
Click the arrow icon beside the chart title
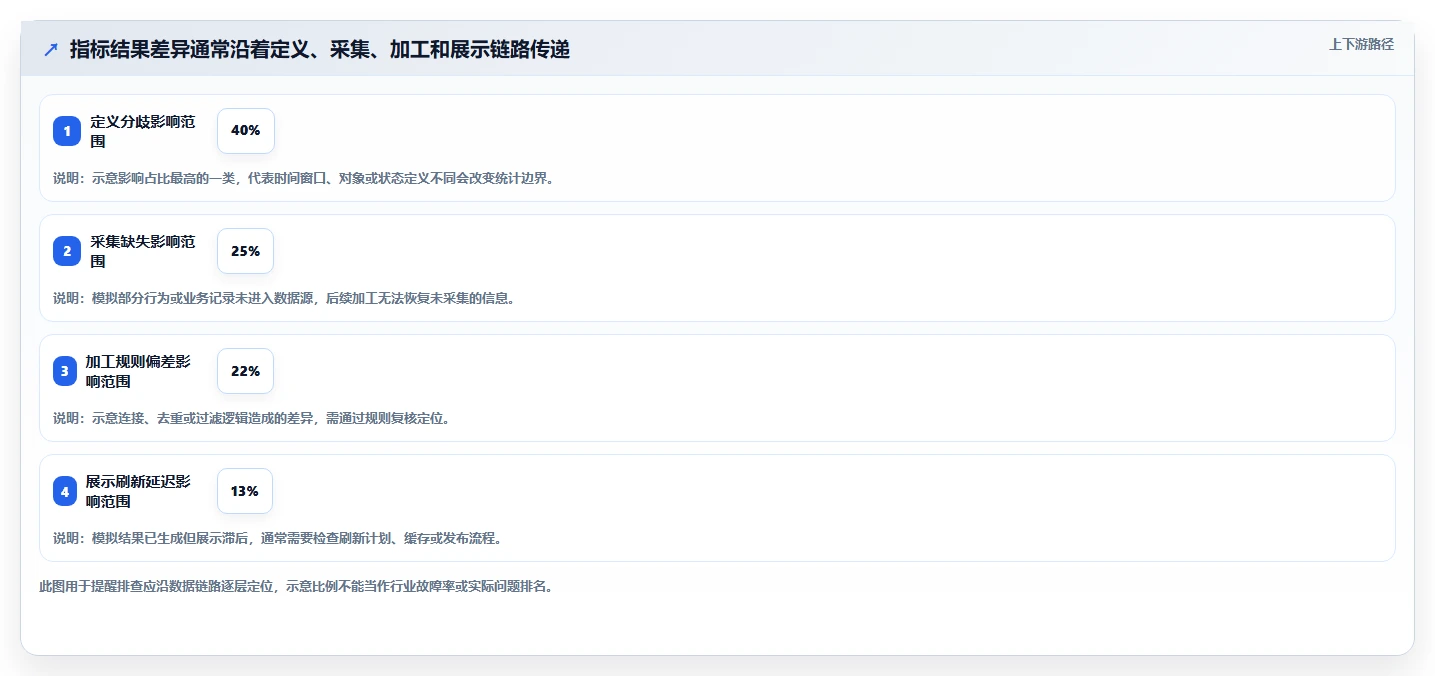pos(51,49)
